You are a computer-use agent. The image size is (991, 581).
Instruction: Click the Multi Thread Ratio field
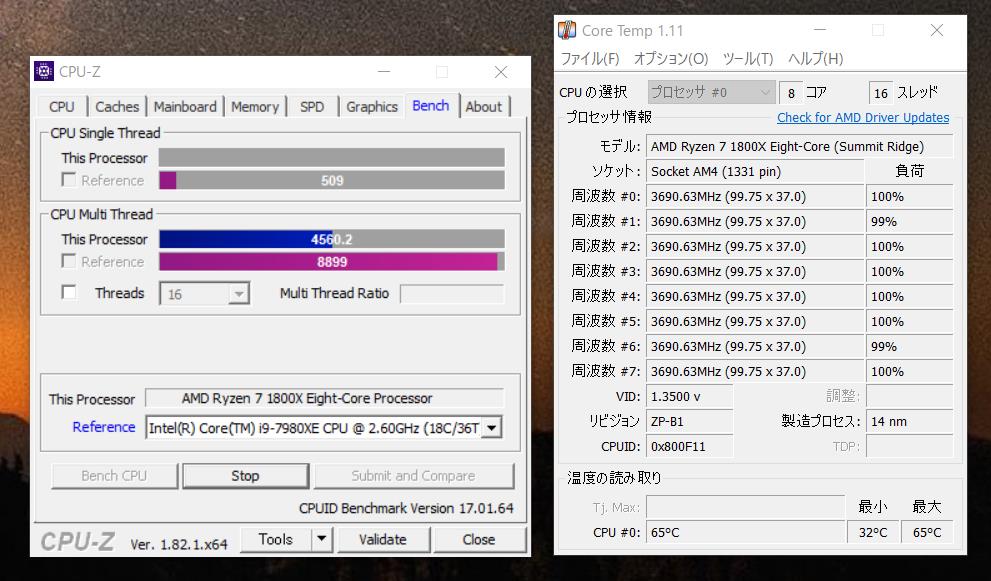click(x=453, y=293)
